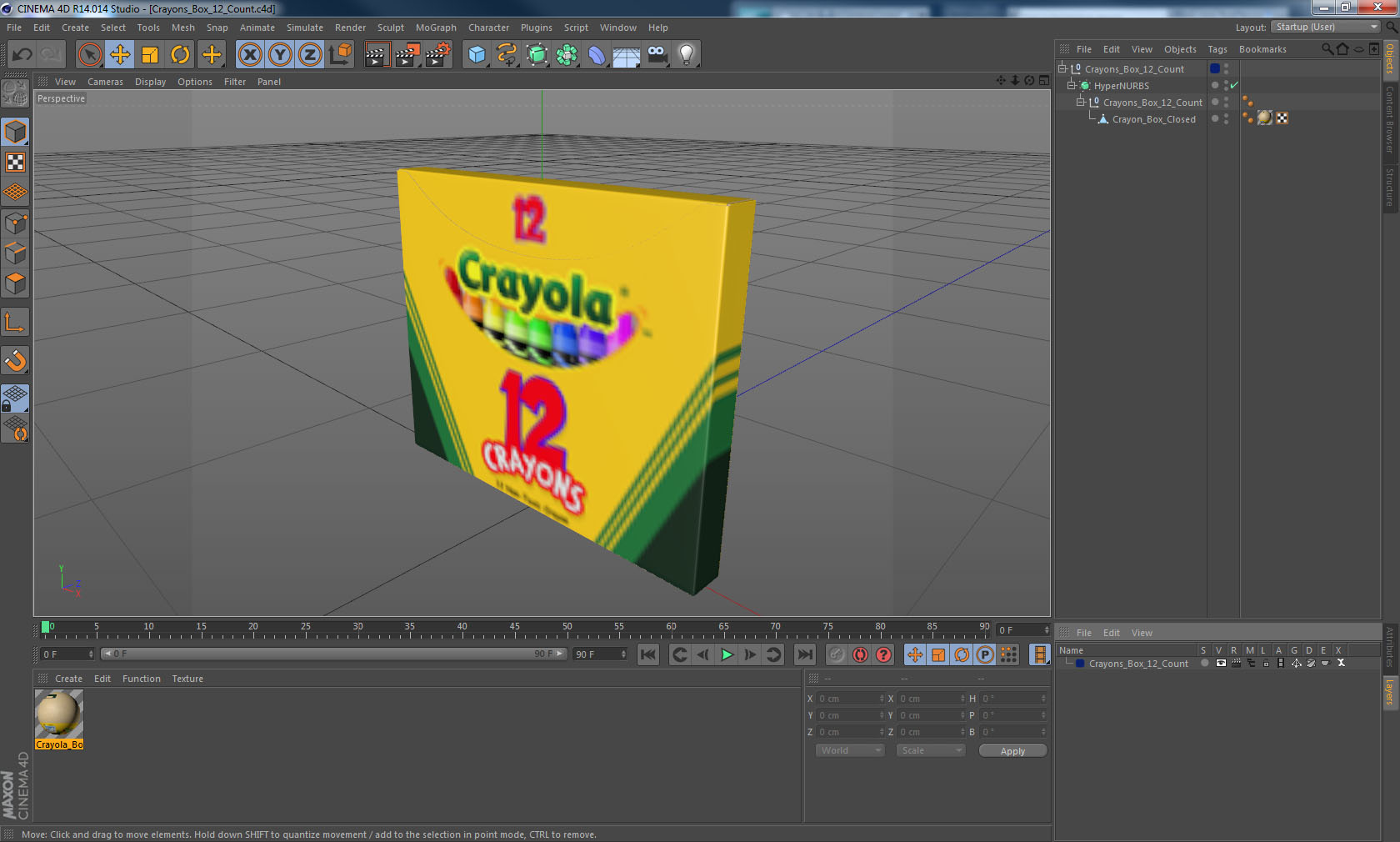Click the blue layer swatch of Crayons_Box_12_Count
Viewport: 1400px width, 842px height.
coord(1215,68)
